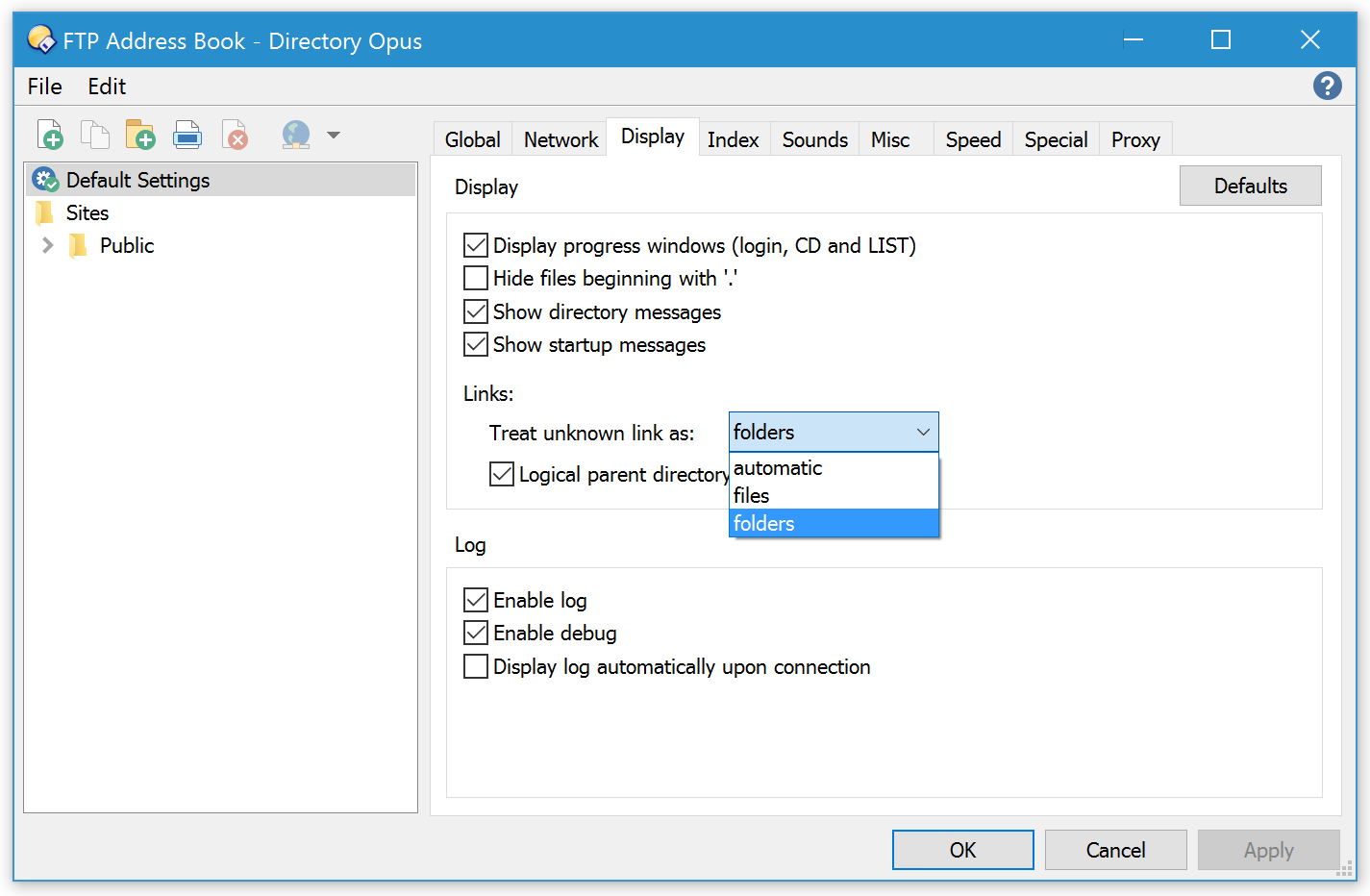Click the New folder toolbar icon

(x=140, y=135)
